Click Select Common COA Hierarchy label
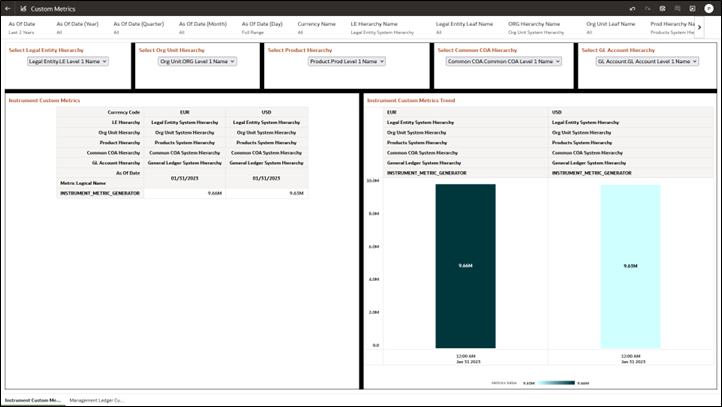 477,50
